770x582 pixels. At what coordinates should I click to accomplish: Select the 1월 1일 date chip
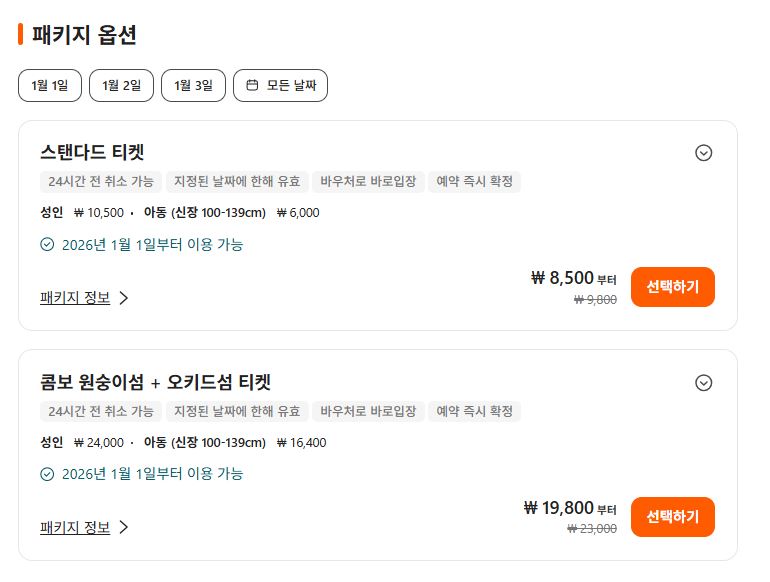click(50, 86)
